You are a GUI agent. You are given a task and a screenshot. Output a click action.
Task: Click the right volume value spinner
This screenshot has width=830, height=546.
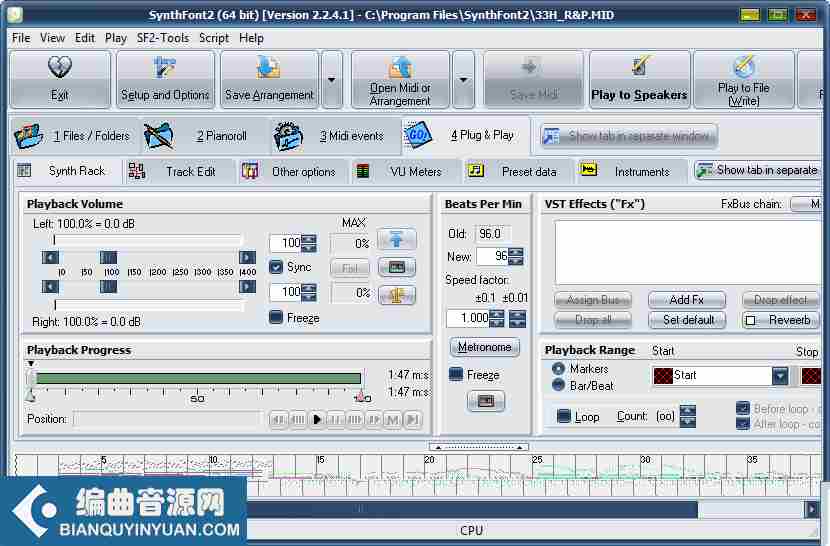(309, 292)
